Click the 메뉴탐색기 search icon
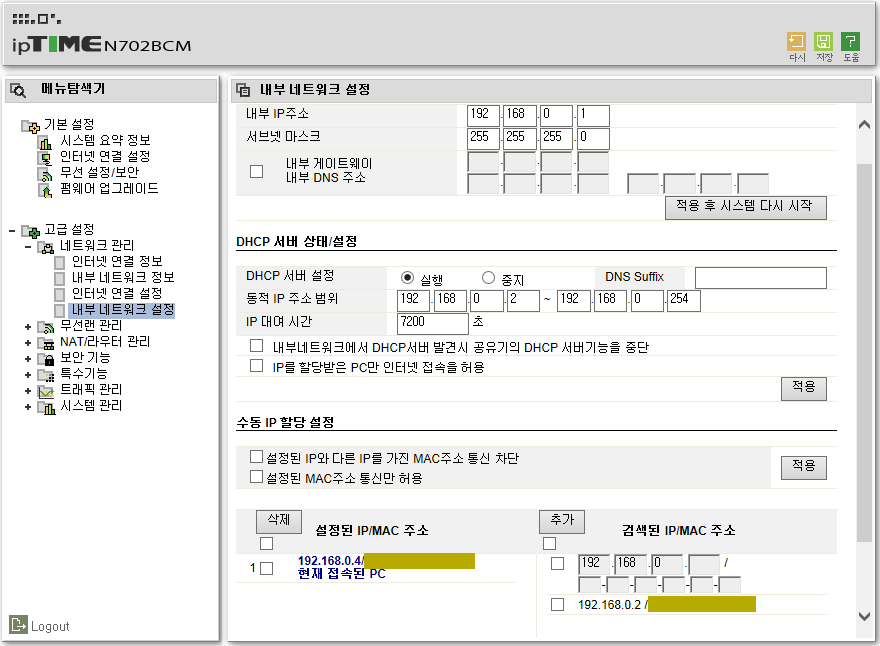Screen dimensions: 880x646 pos(18,90)
